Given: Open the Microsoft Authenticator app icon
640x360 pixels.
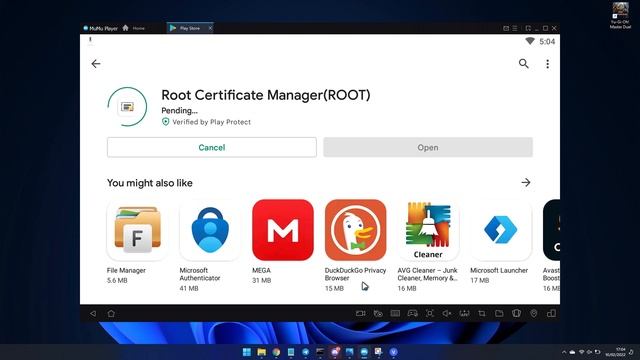Looking at the screenshot, I should coord(210,230).
